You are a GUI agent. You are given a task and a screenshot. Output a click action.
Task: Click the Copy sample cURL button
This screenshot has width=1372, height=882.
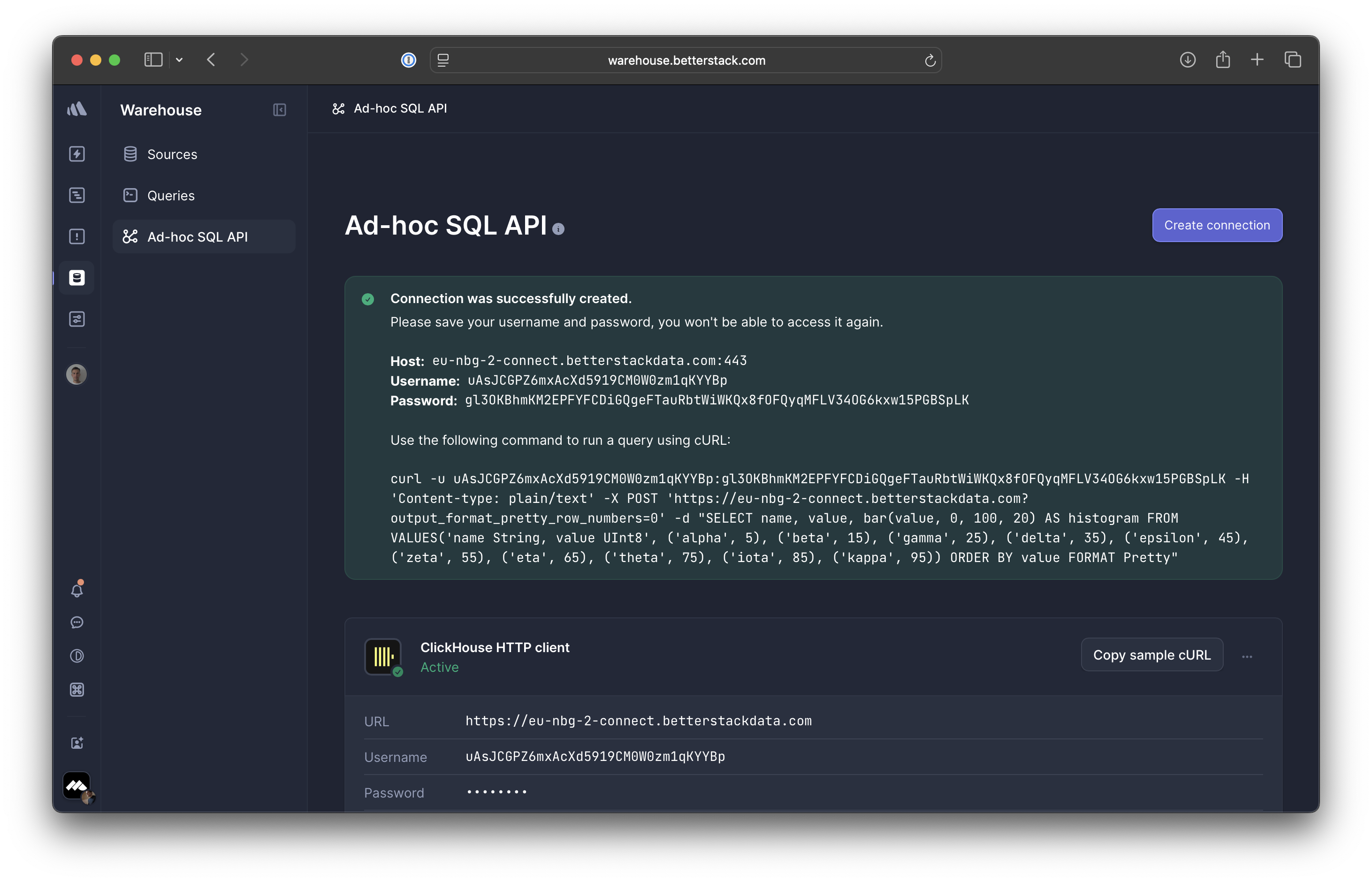(x=1151, y=654)
